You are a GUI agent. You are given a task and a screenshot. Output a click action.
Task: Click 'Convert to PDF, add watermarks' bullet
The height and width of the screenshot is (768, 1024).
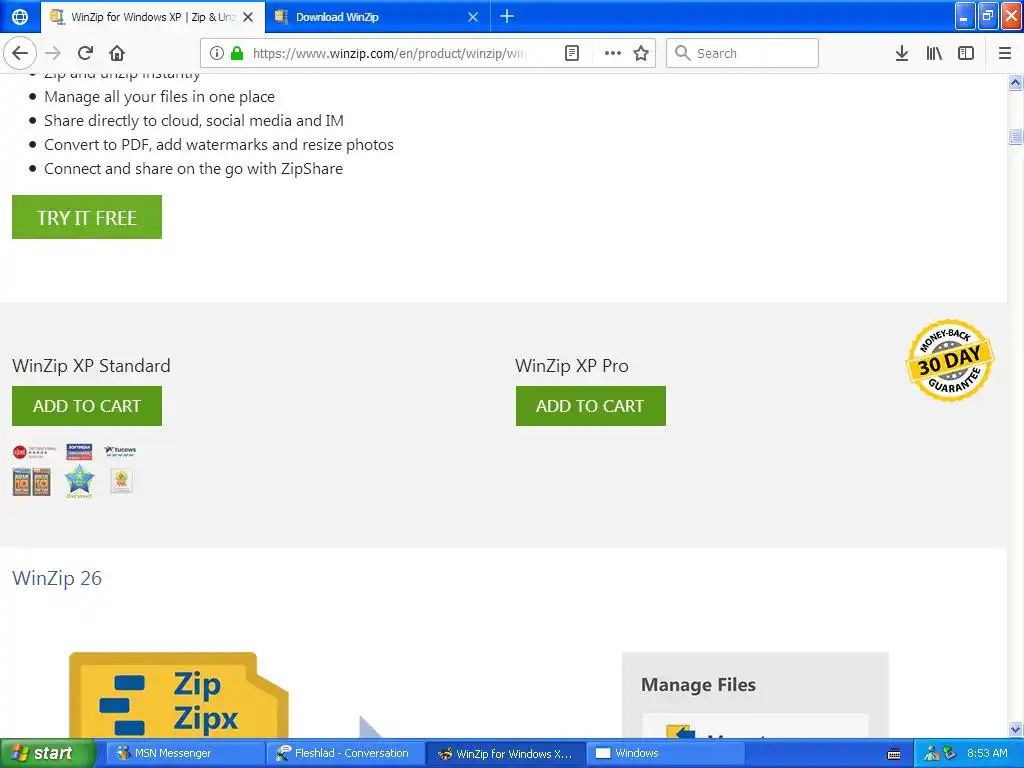pos(219,144)
